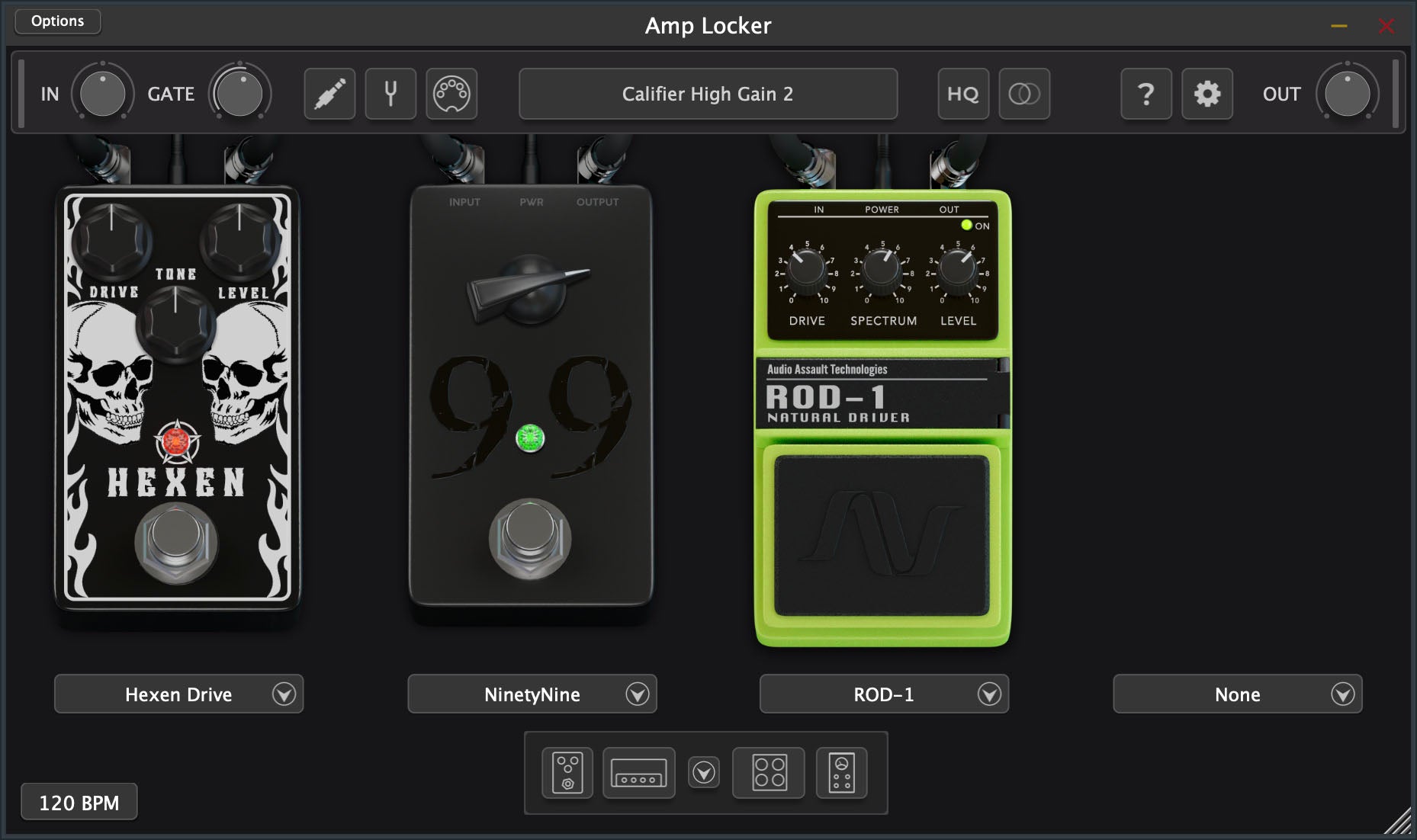Open the amp selector chevron in the bottom bar
1417x840 pixels.
tap(704, 772)
